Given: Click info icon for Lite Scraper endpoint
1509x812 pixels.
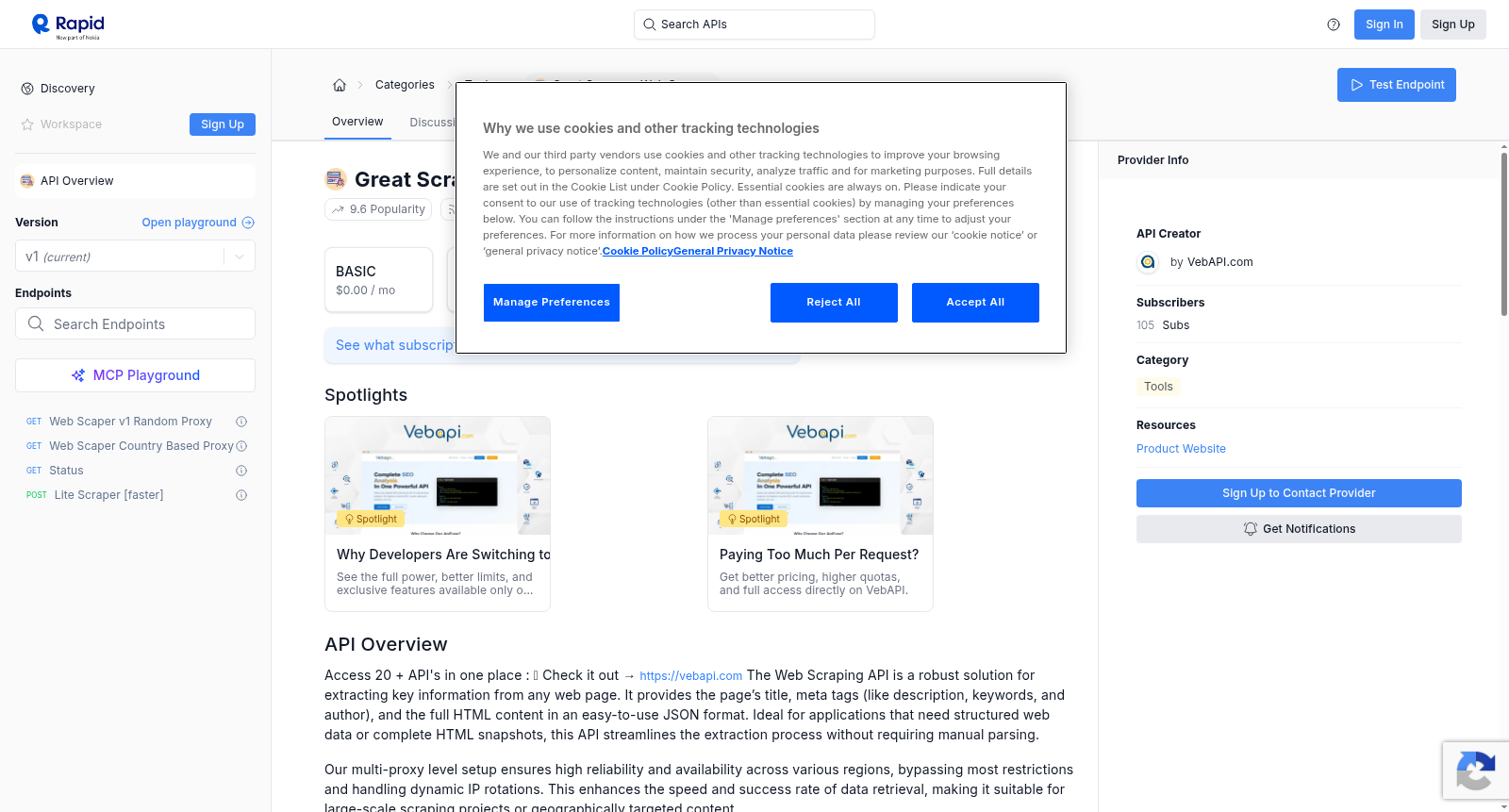Looking at the screenshot, I should tap(241, 495).
